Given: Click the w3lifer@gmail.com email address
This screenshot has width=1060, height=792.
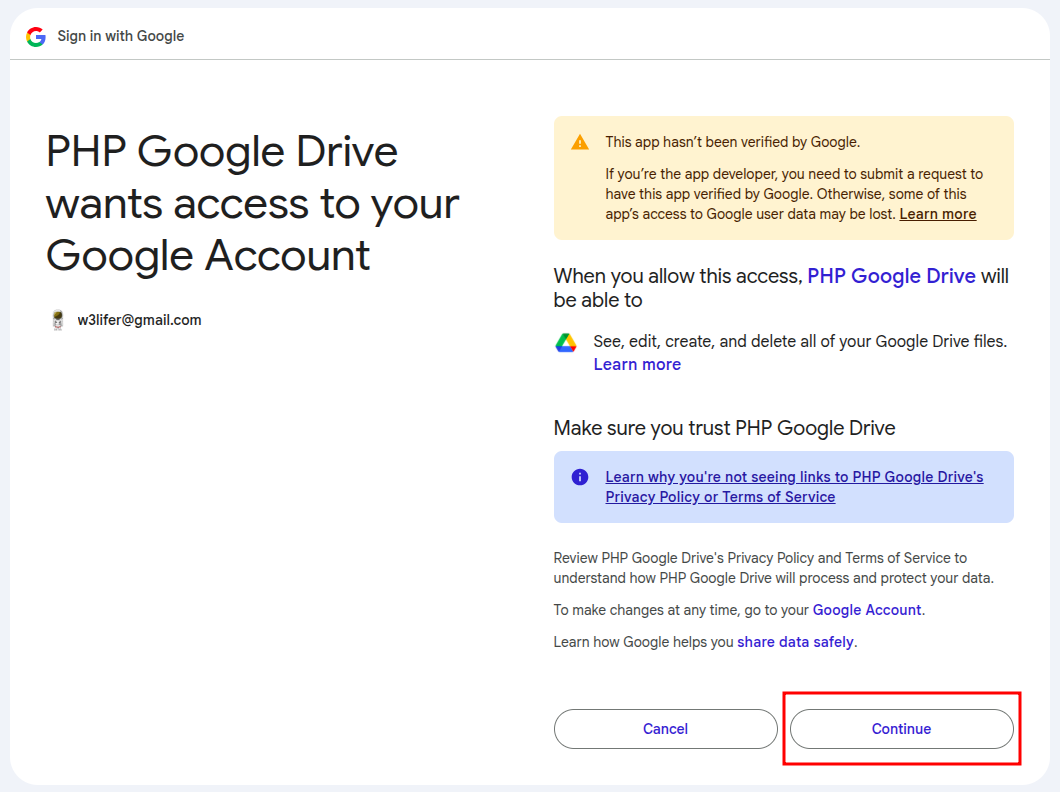Looking at the screenshot, I should pyautogui.click(x=139, y=320).
